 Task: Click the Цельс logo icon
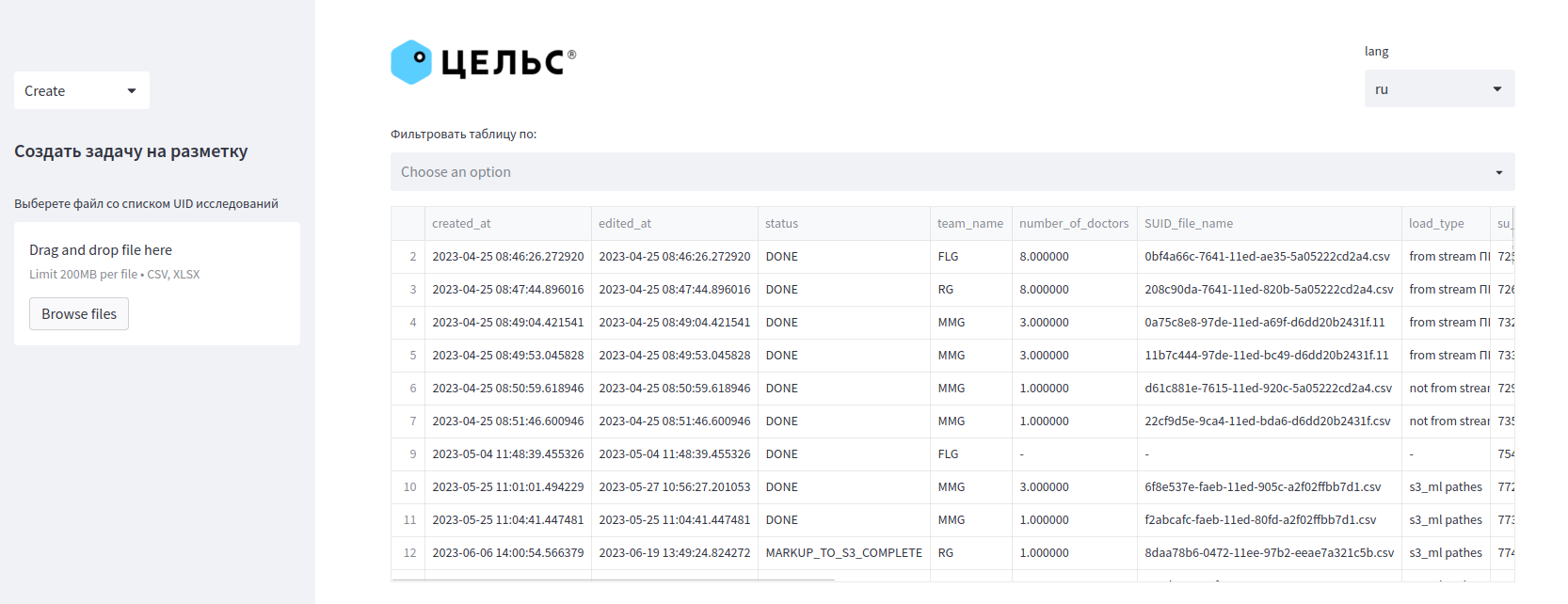click(x=411, y=62)
